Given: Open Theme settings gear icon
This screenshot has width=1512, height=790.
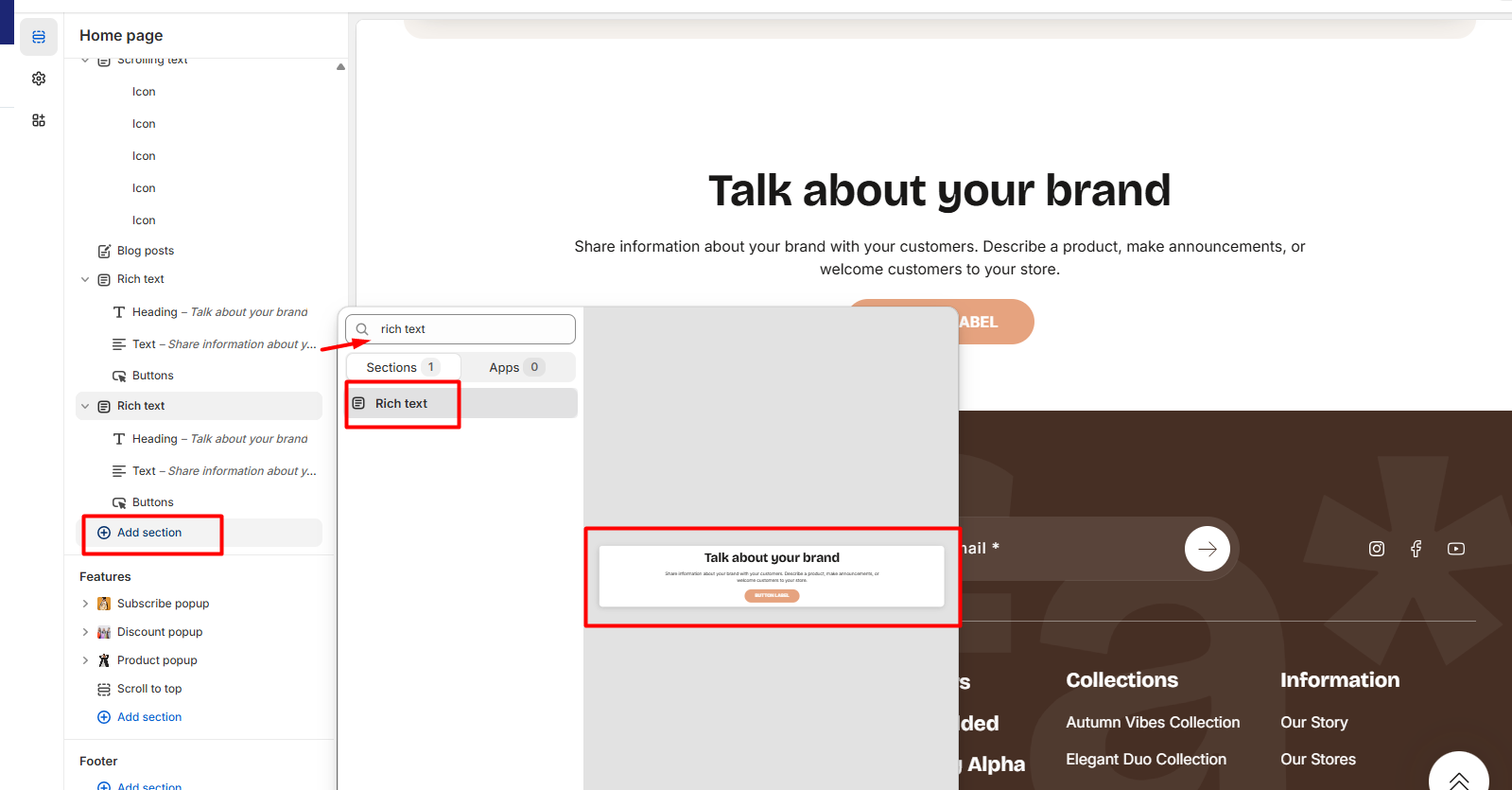Looking at the screenshot, I should tap(39, 79).
